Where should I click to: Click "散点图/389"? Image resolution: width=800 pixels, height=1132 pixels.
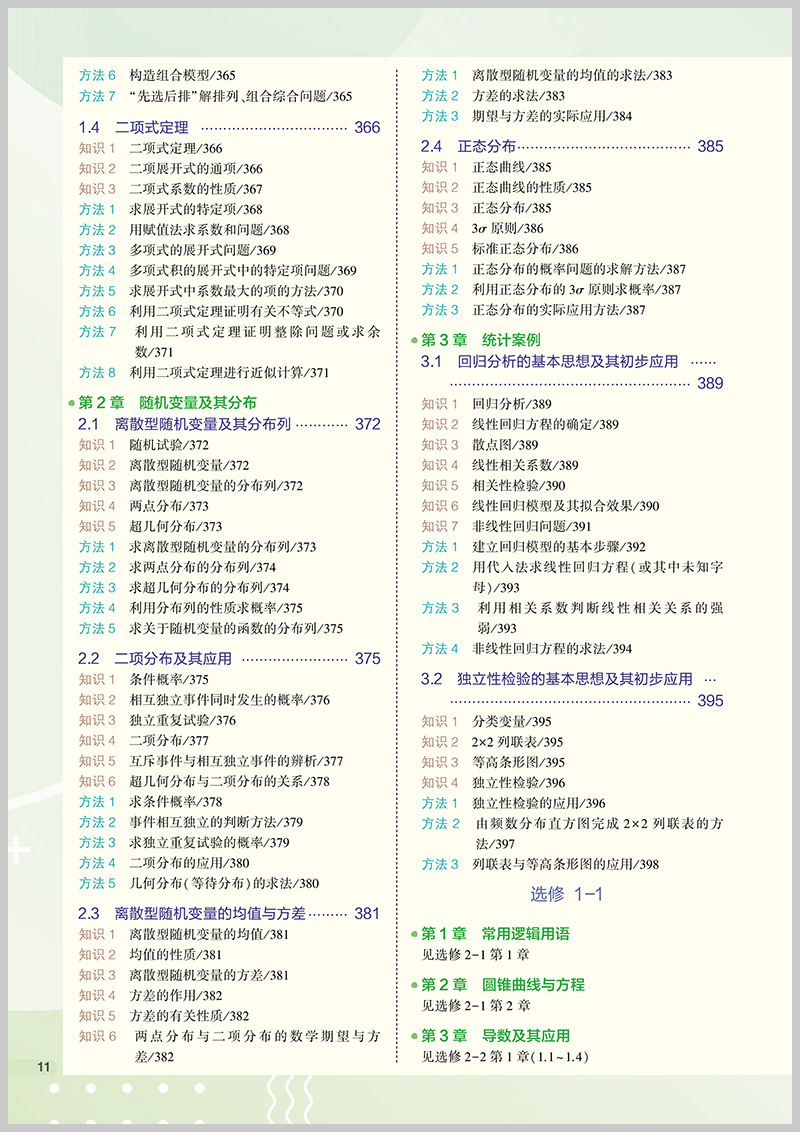tap(505, 445)
